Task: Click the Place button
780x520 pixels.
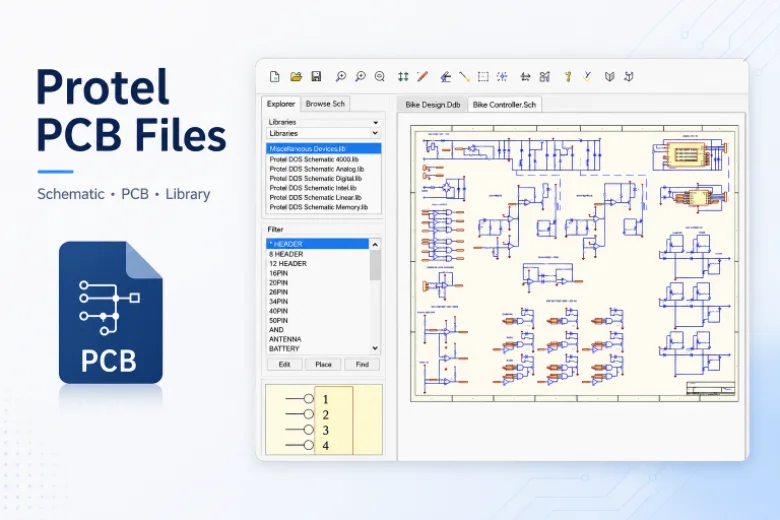Action: pyautogui.click(x=323, y=364)
